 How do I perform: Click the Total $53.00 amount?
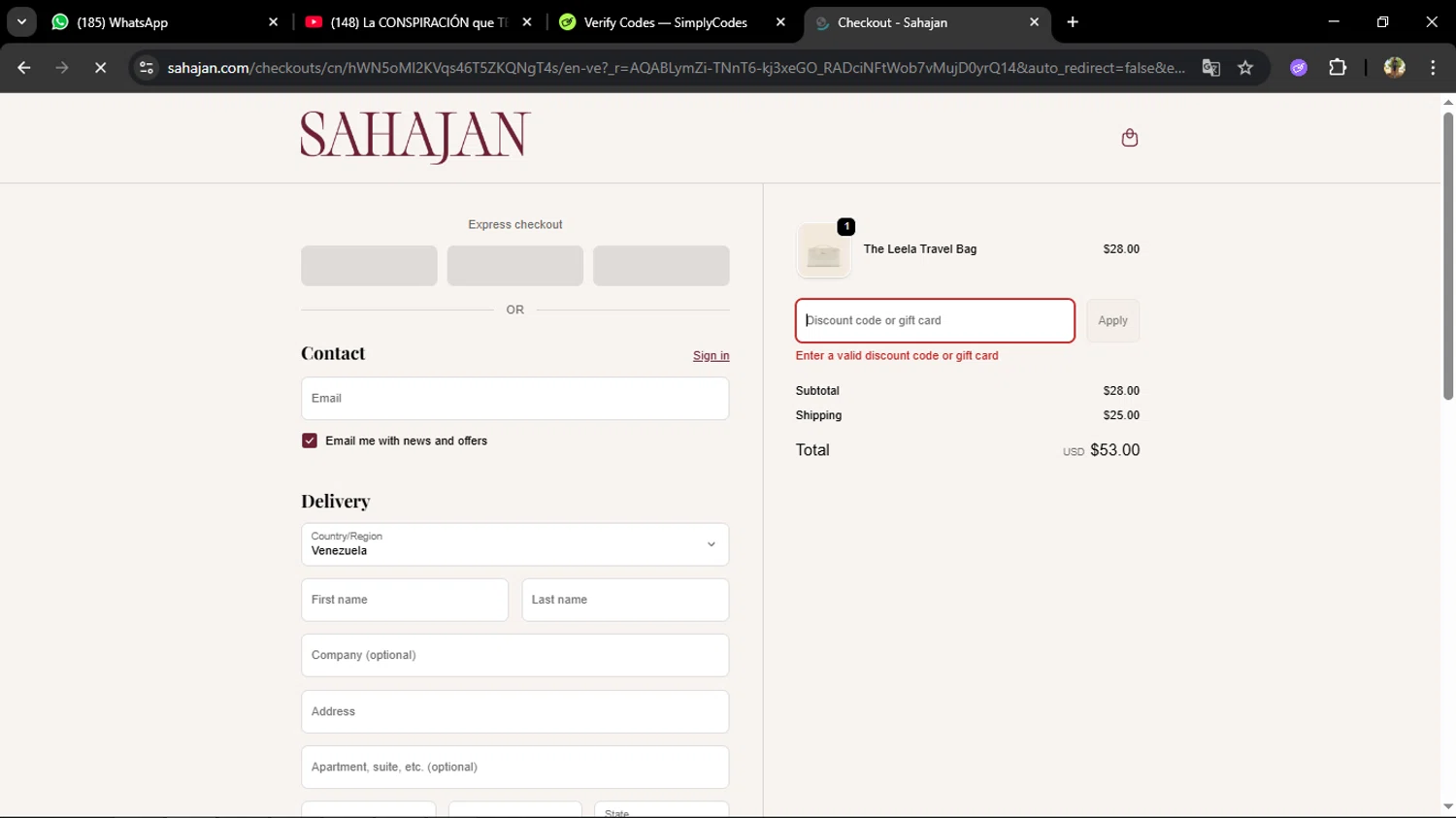pyautogui.click(x=1114, y=450)
